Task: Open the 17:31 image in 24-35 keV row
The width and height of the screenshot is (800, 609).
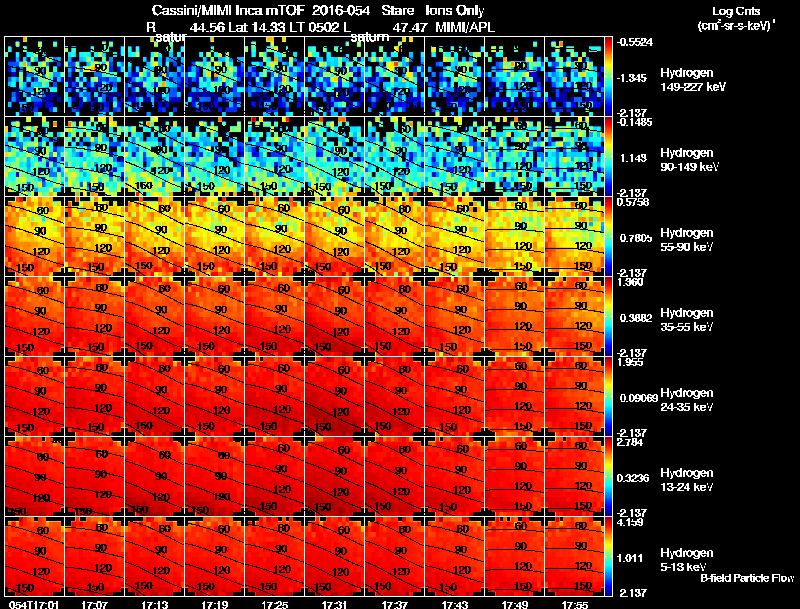Action: (x=335, y=396)
